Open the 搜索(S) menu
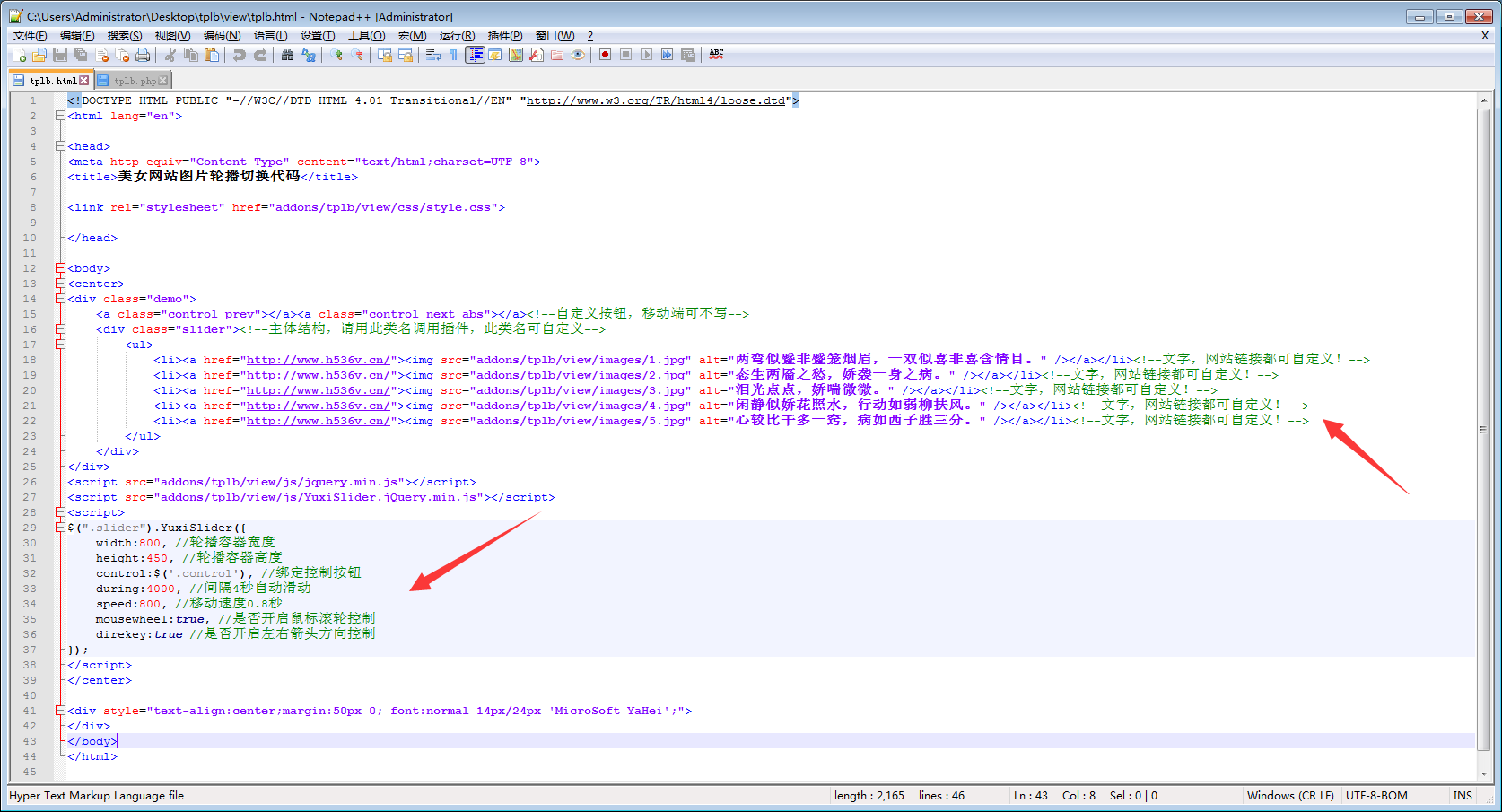 pyautogui.click(x=125, y=36)
